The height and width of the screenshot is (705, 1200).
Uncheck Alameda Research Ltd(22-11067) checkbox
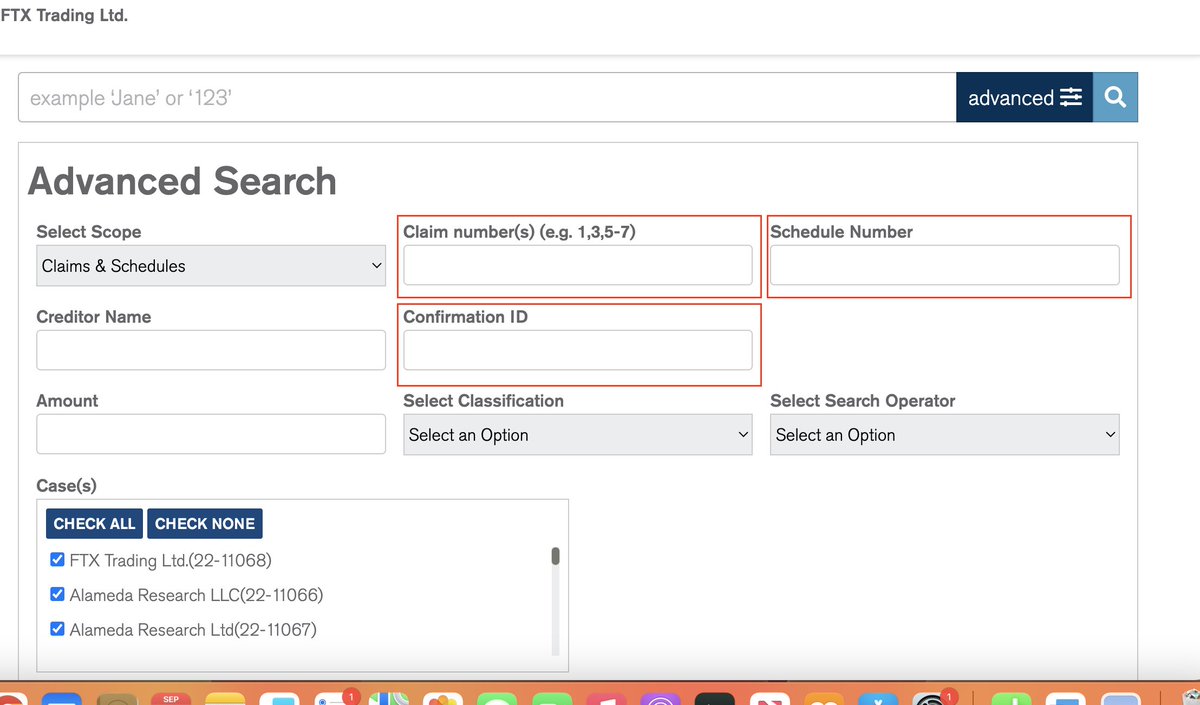tap(57, 629)
